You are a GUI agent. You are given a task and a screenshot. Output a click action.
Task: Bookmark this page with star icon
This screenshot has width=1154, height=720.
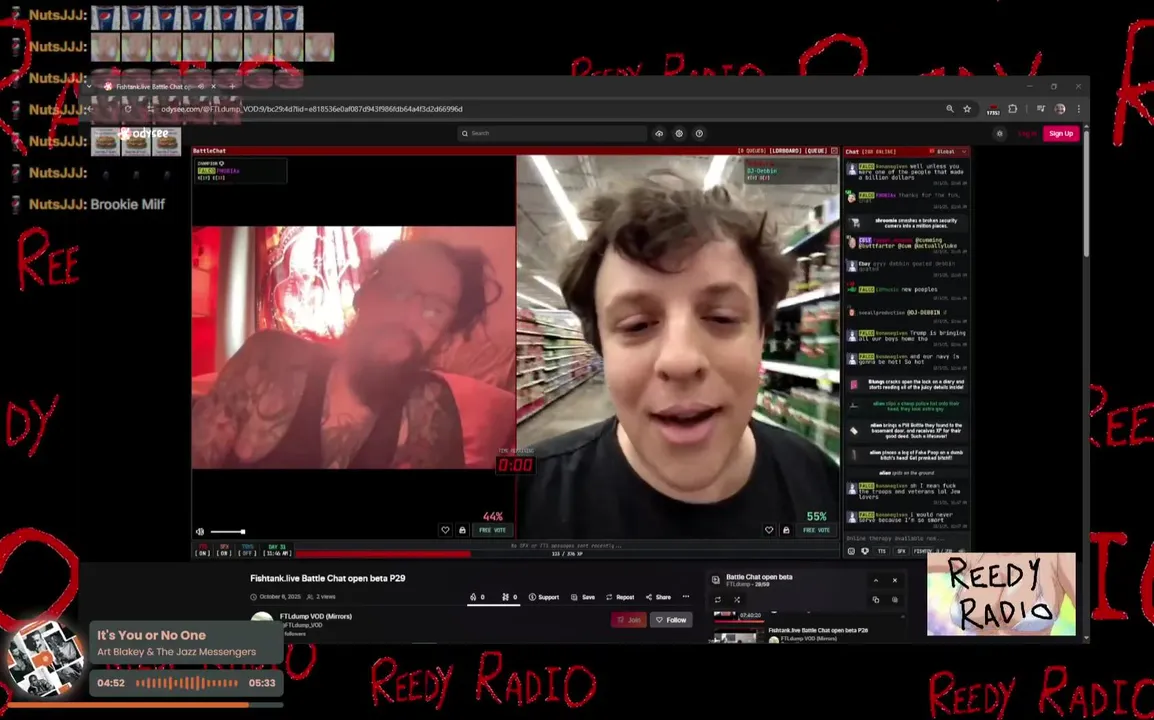point(967,109)
